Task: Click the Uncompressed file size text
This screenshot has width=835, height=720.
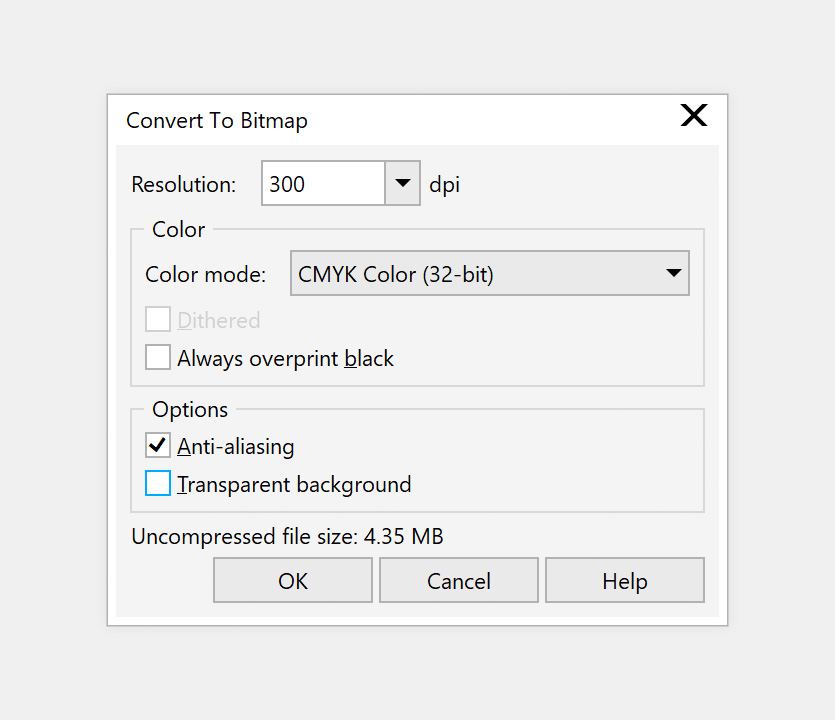Action: pyautogui.click(x=288, y=536)
